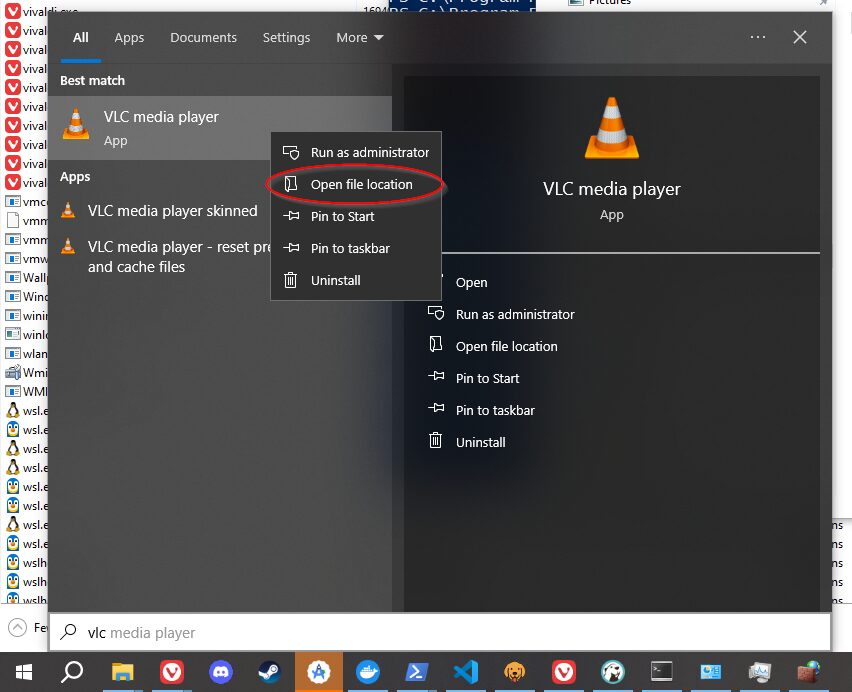This screenshot has height=692, width=852.
Task: Click Open in the right details pane
Action: 471,282
